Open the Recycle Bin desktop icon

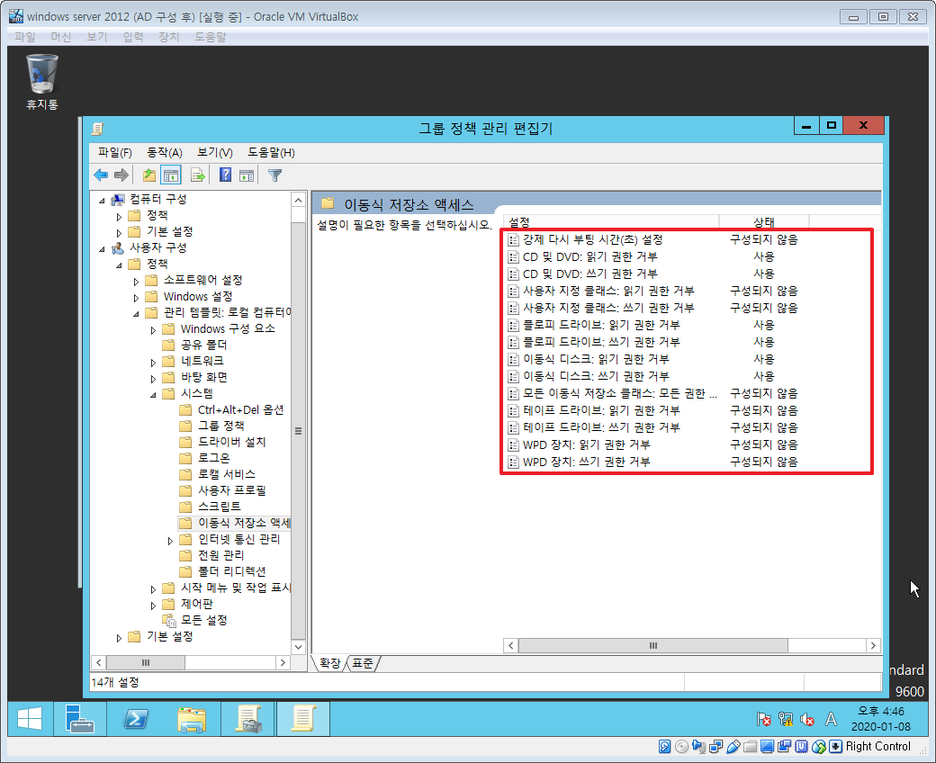pyautogui.click(x=42, y=82)
